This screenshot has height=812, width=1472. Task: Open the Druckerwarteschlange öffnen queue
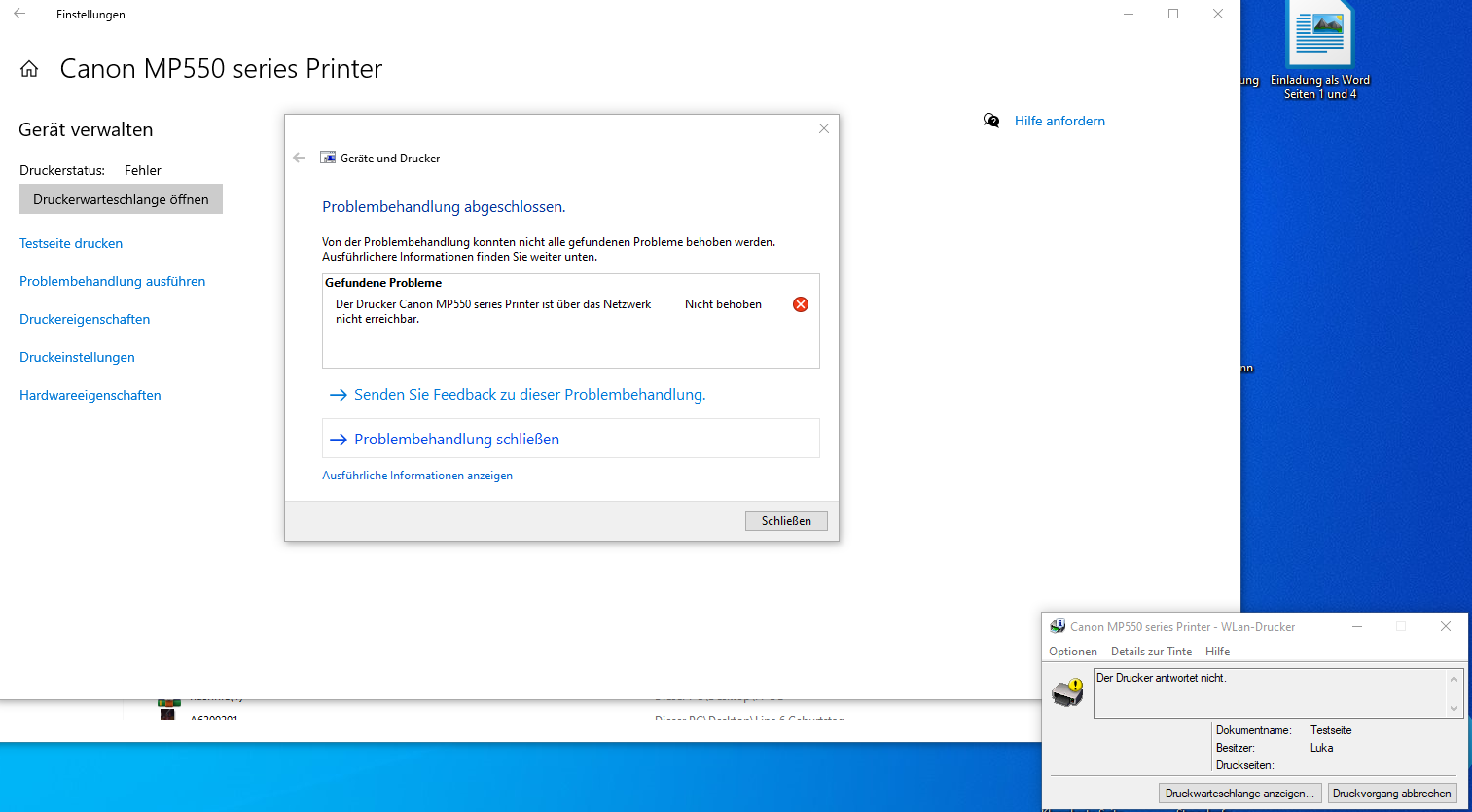(x=121, y=198)
